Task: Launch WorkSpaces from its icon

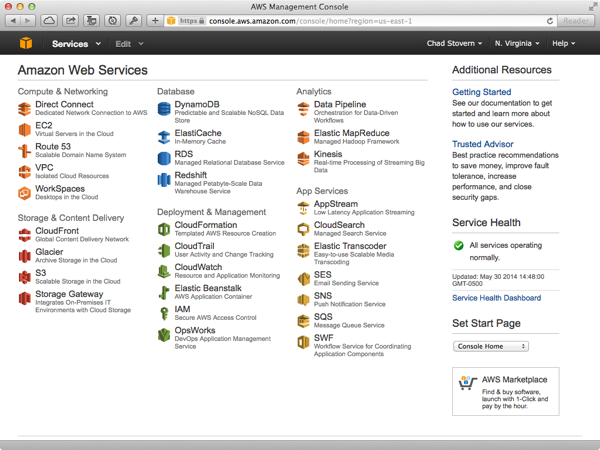Action: pyautogui.click(x=24, y=193)
